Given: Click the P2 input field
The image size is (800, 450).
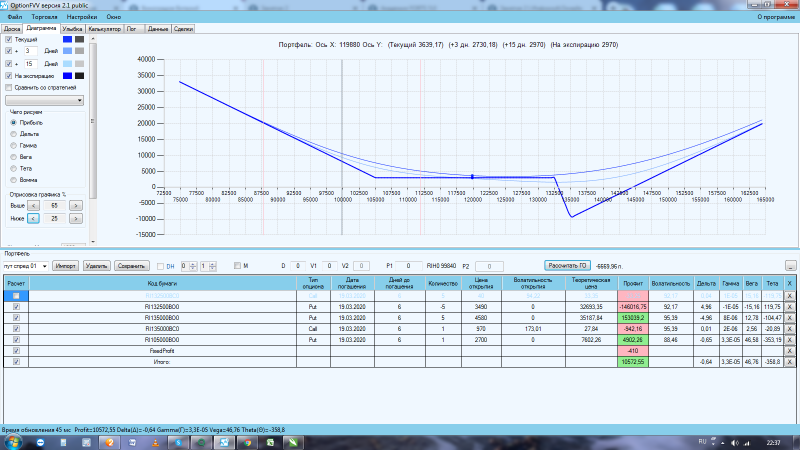Looking at the screenshot, I should click(x=489, y=266).
